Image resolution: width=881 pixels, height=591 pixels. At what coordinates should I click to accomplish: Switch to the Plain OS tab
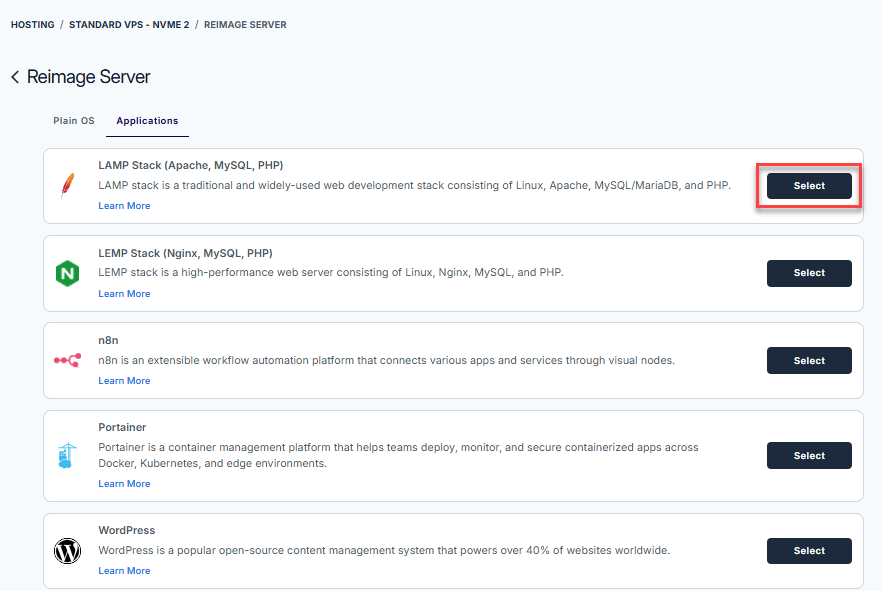(74, 121)
